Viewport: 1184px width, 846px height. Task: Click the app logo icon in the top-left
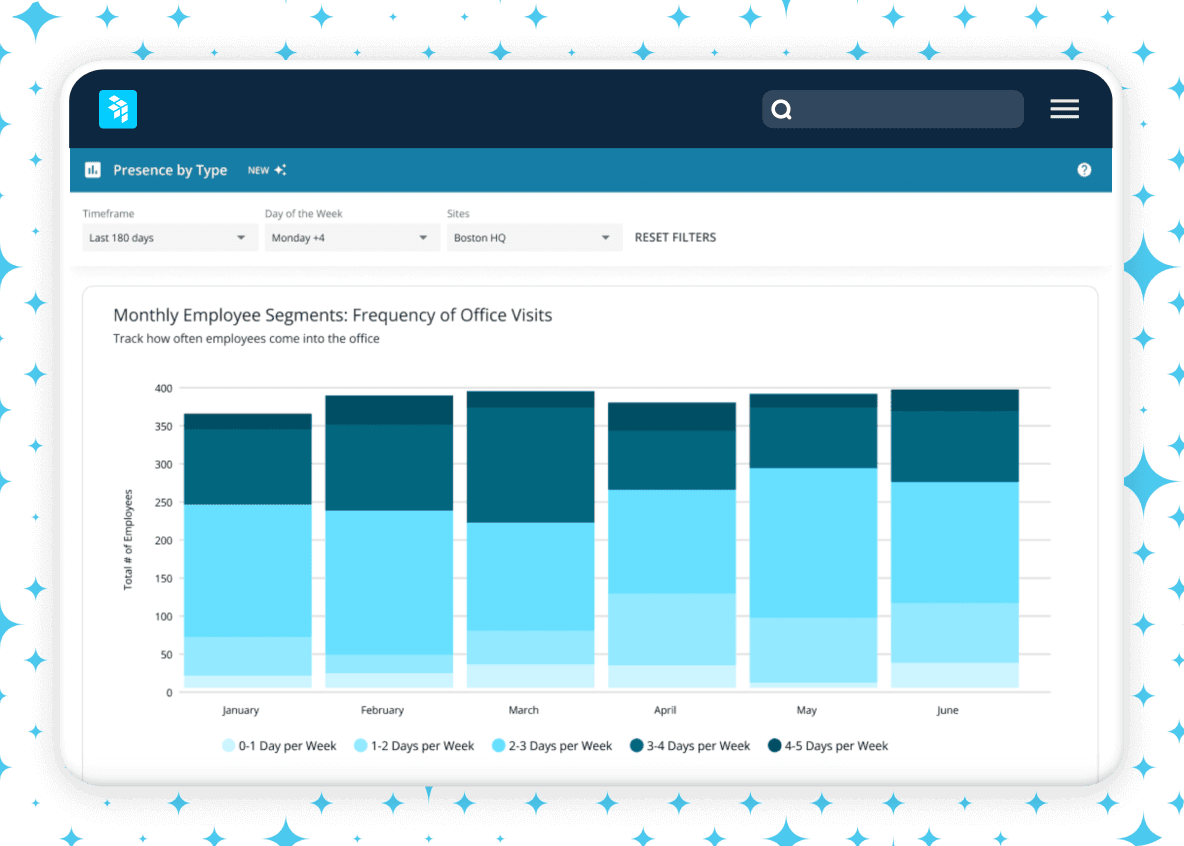click(x=117, y=109)
